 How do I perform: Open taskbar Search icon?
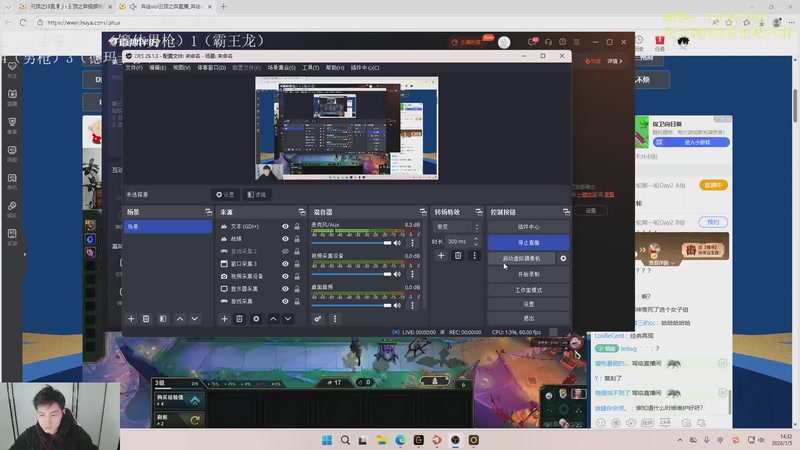point(345,440)
